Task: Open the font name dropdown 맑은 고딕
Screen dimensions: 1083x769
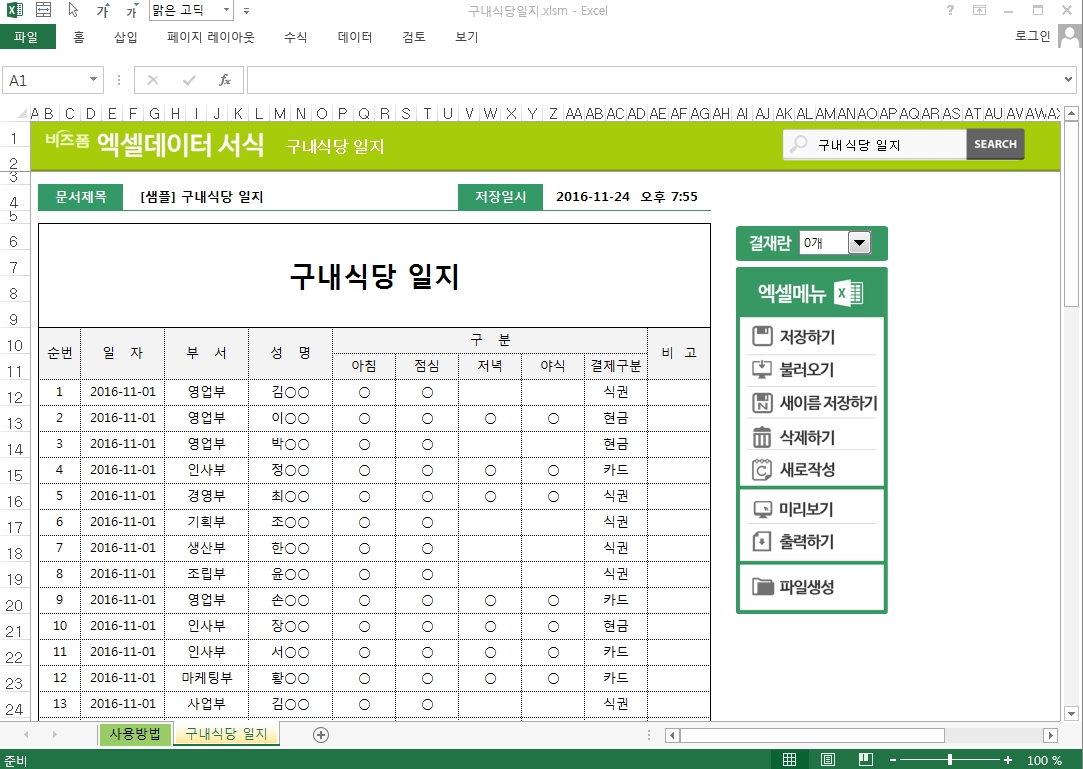Action: coord(227,10)
